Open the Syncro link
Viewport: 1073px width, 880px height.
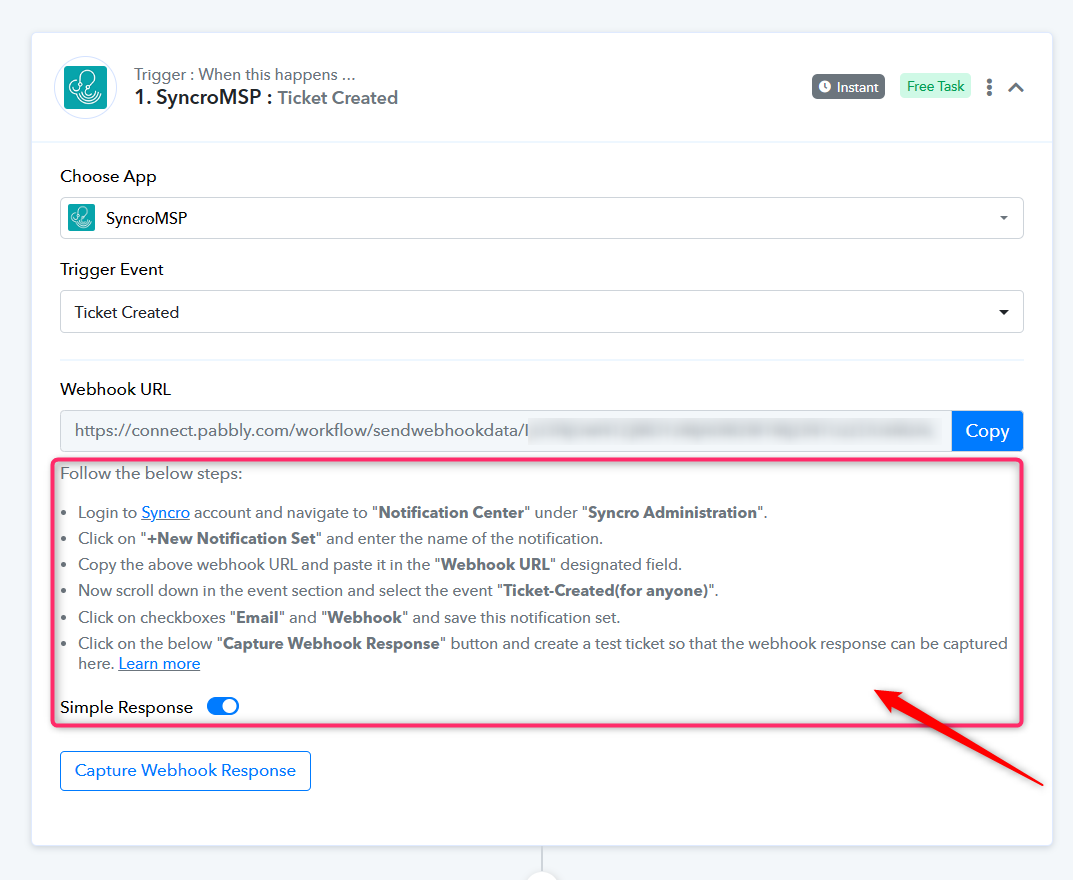pos(166,513)
